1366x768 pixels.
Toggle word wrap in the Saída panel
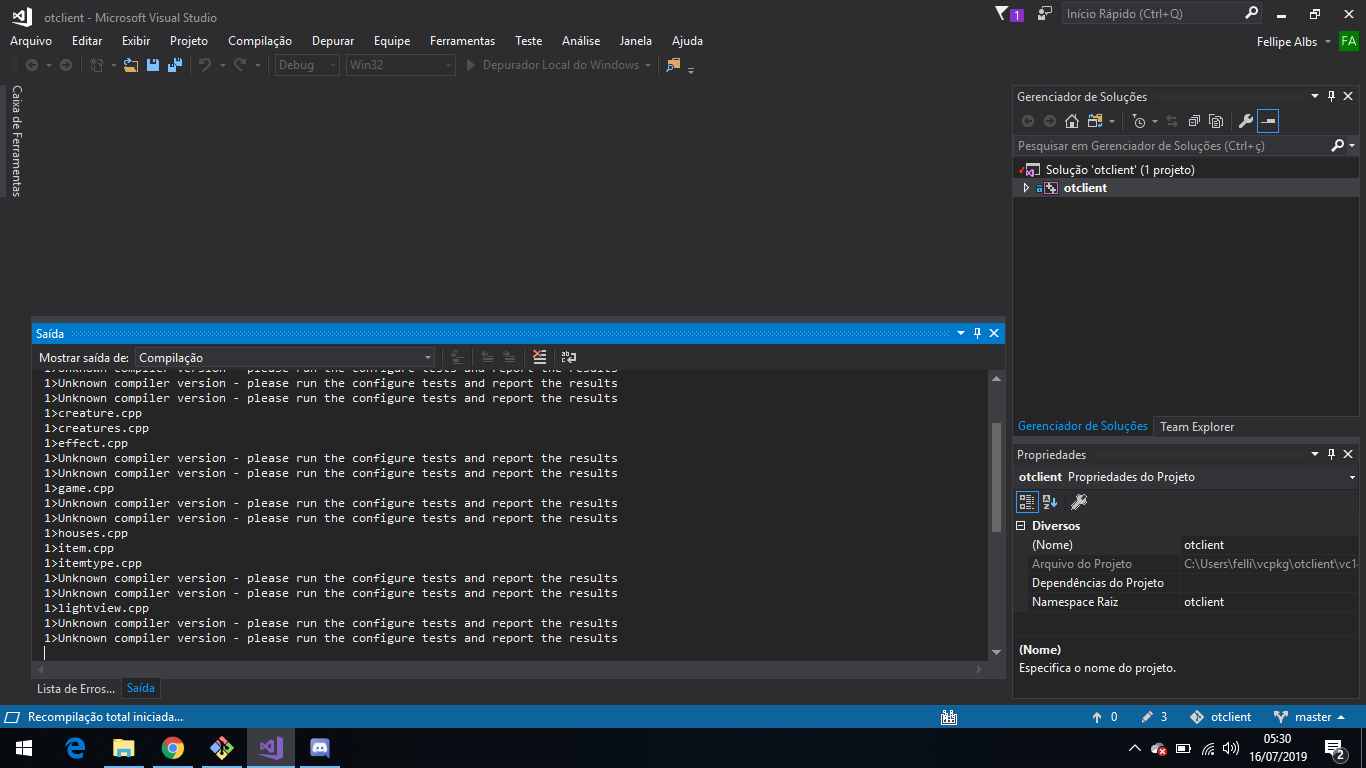(x=569, y=357)
